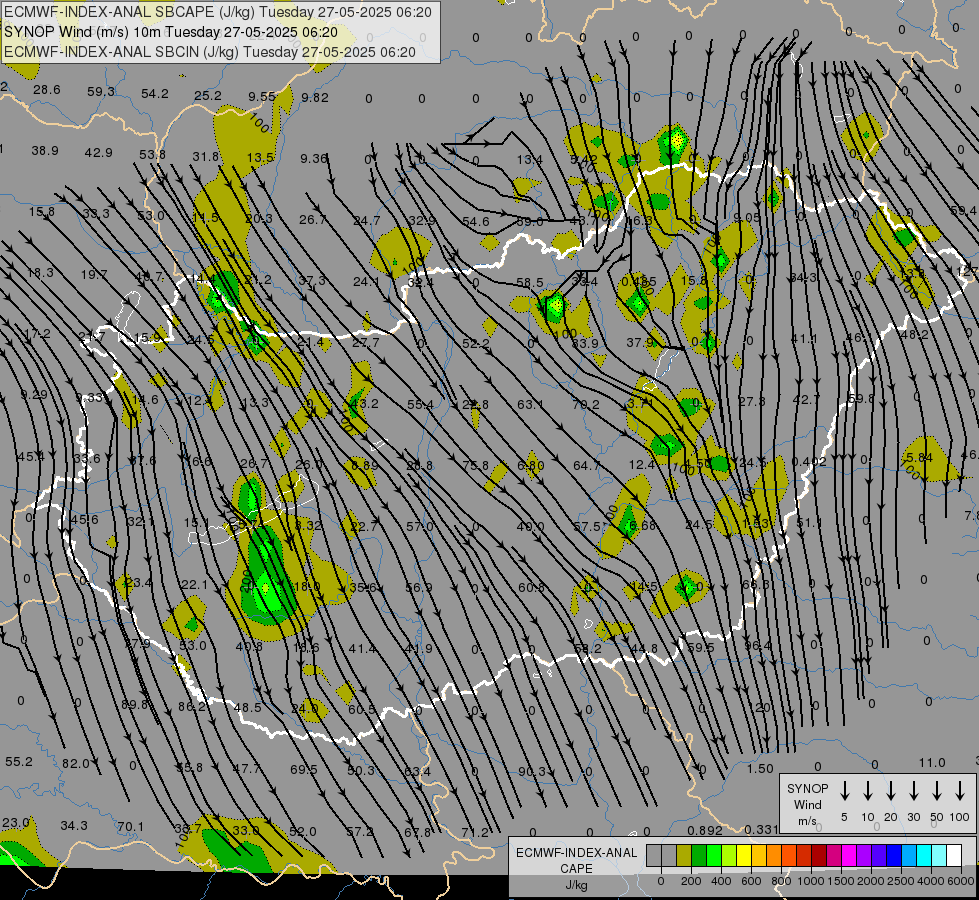Screen dimensions: 979x900
Task: Click the map value '28.6'
Action: coord(47,90)
